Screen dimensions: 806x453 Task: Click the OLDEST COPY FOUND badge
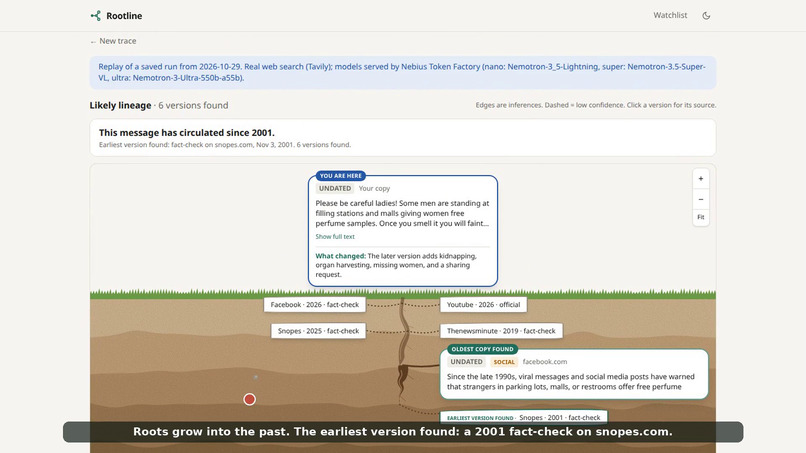(482, 349)
